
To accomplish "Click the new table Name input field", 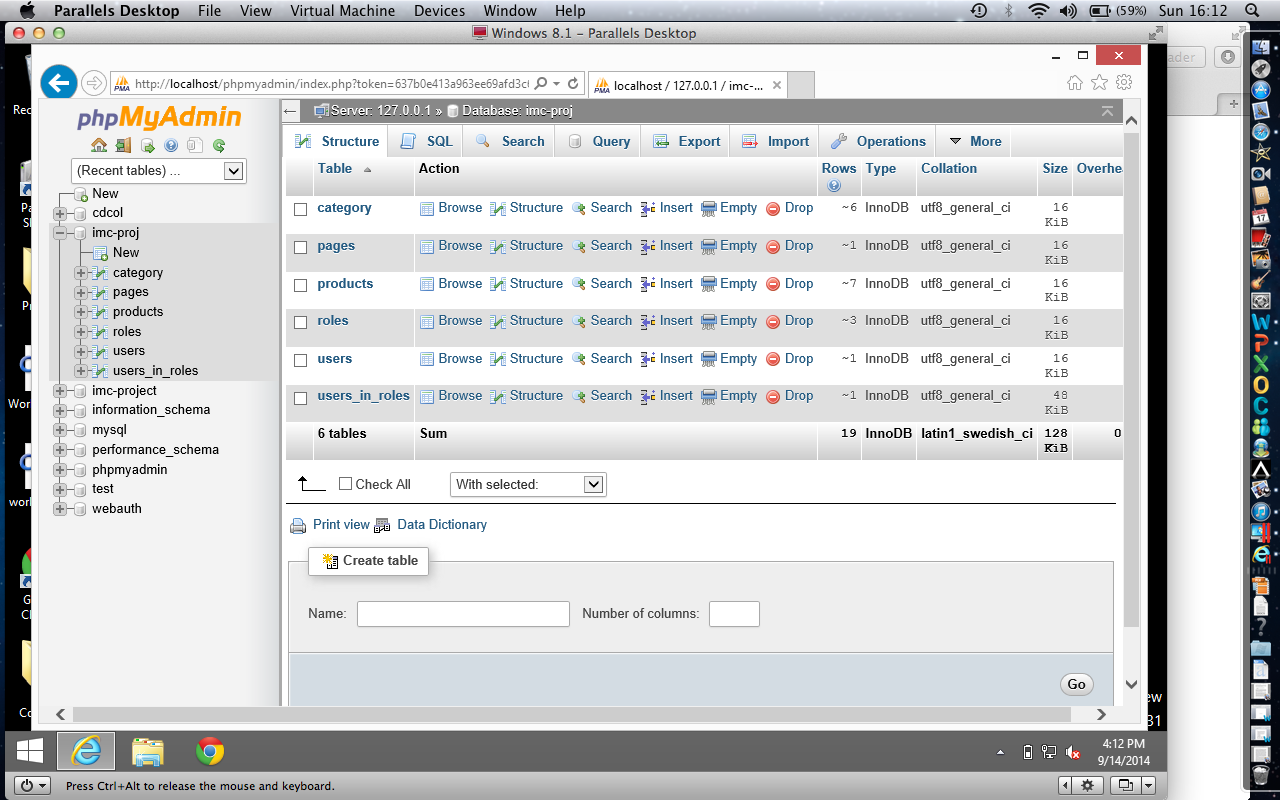I will [463, 614].
